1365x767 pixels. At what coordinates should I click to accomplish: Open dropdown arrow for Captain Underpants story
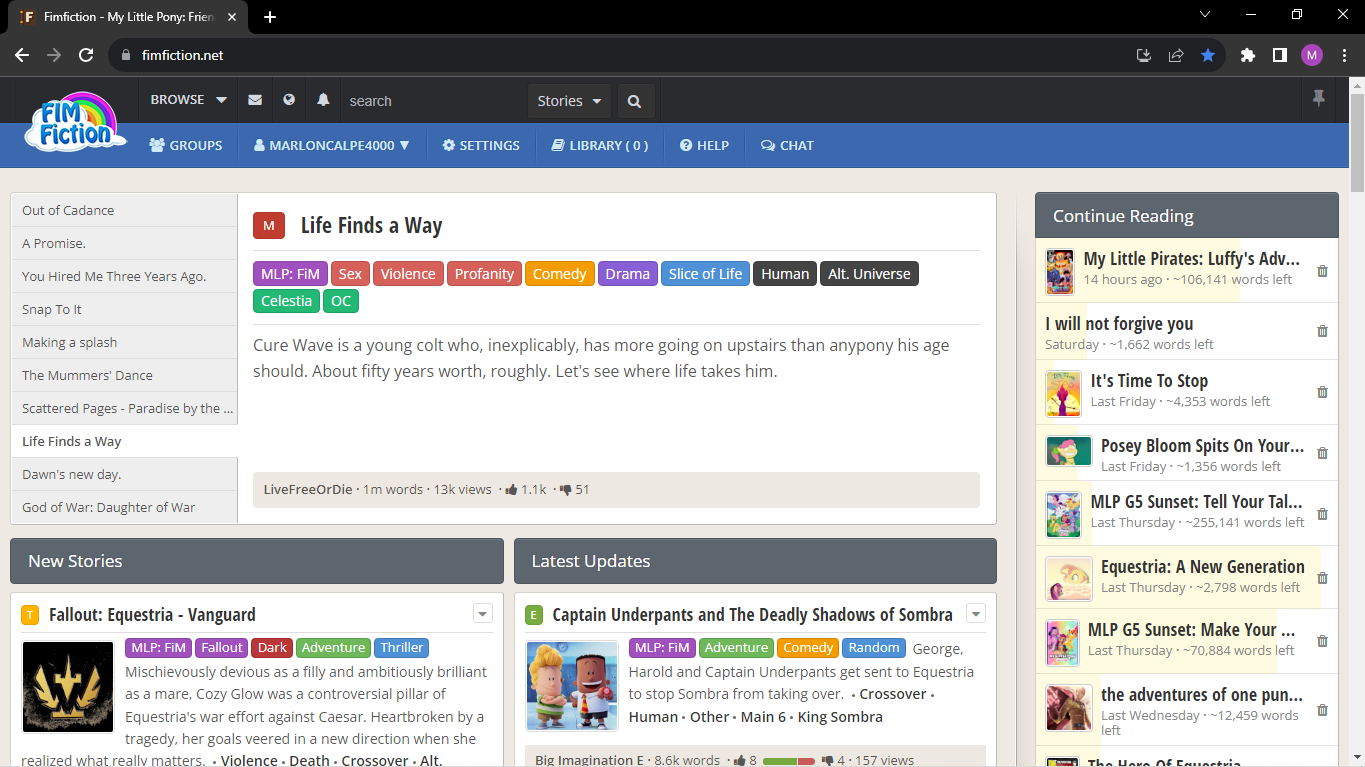976,614
